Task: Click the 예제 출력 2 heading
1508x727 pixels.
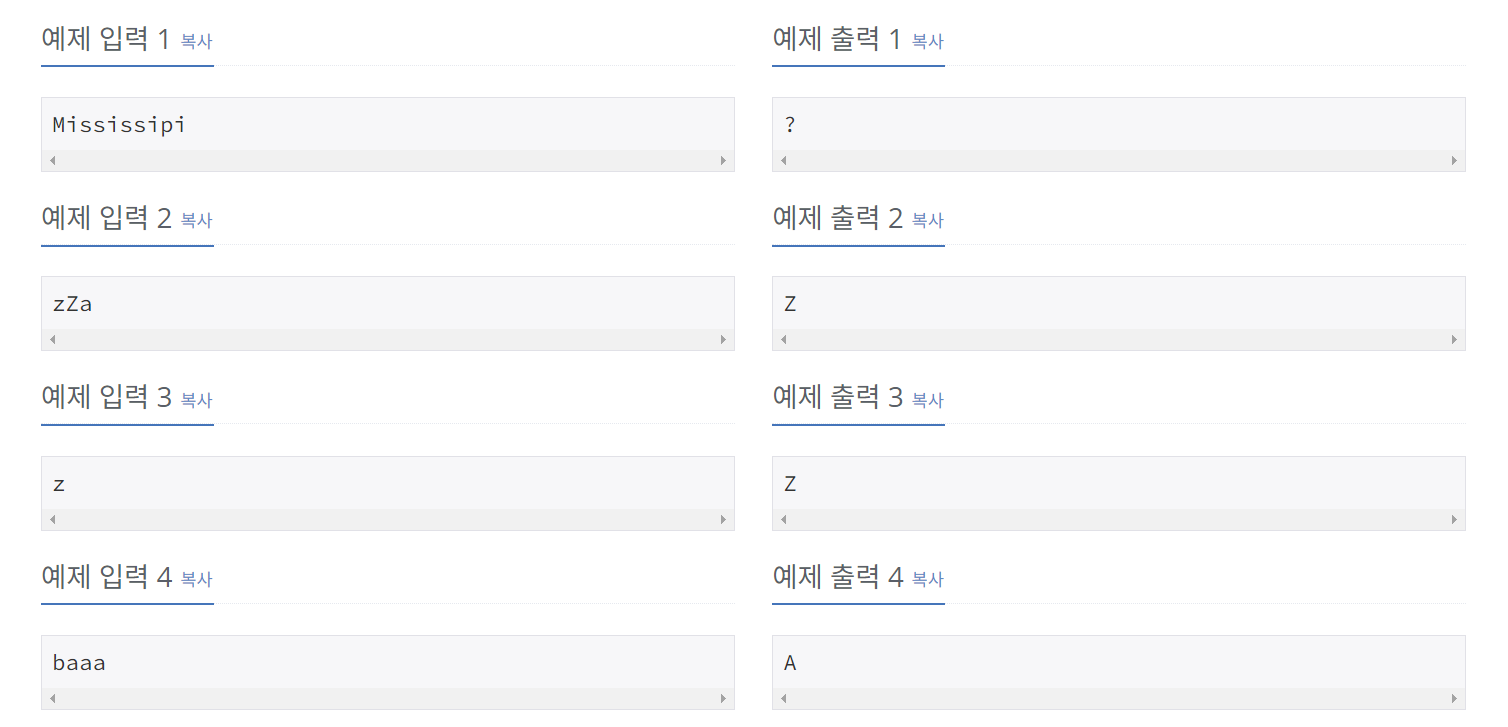Action: click(836, 218)
